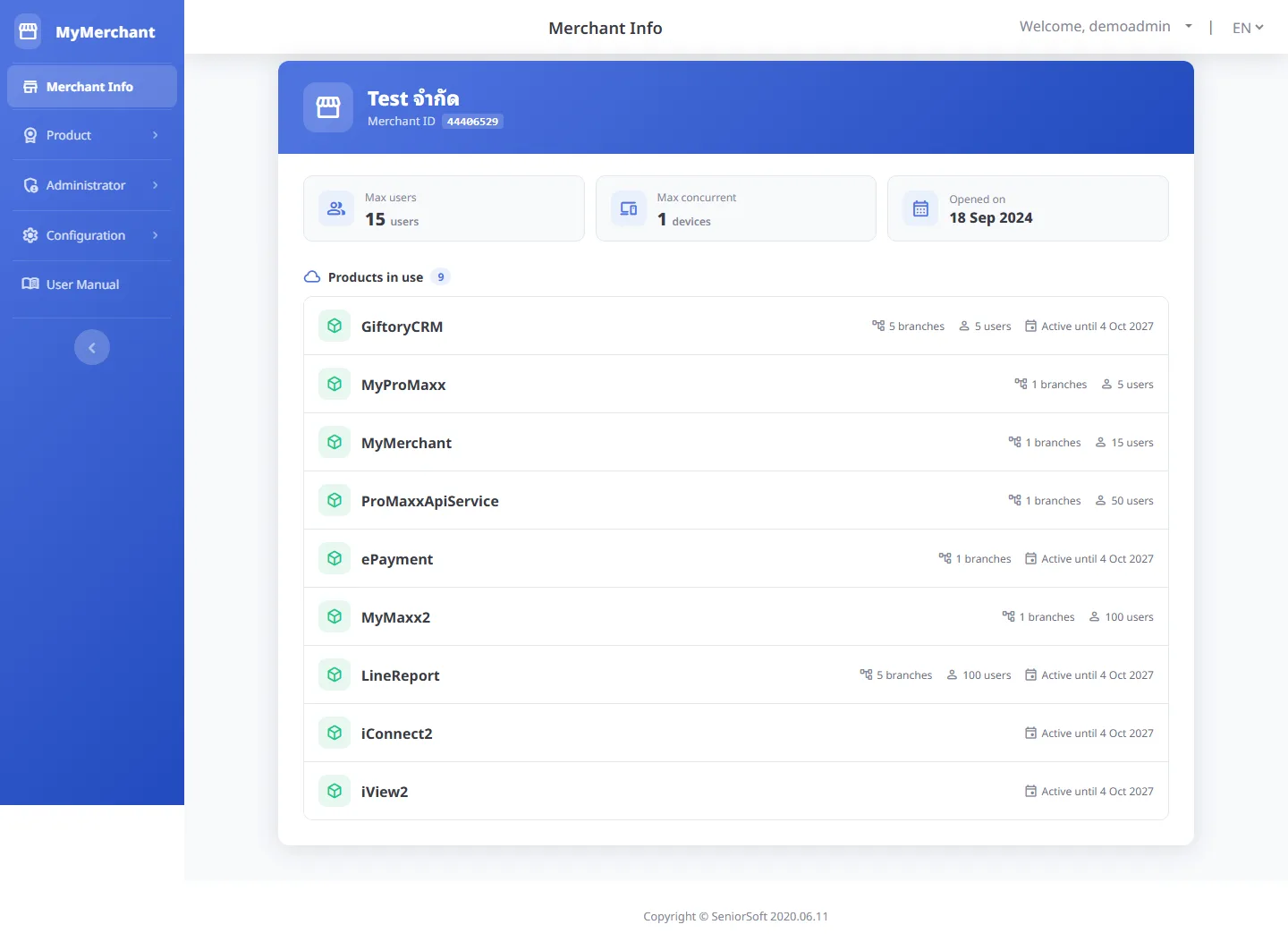Screen dimensions: 1288x950
Task: Expand the Administrator menu chevron
Action: pyautogui.click(x=156, y=185)
